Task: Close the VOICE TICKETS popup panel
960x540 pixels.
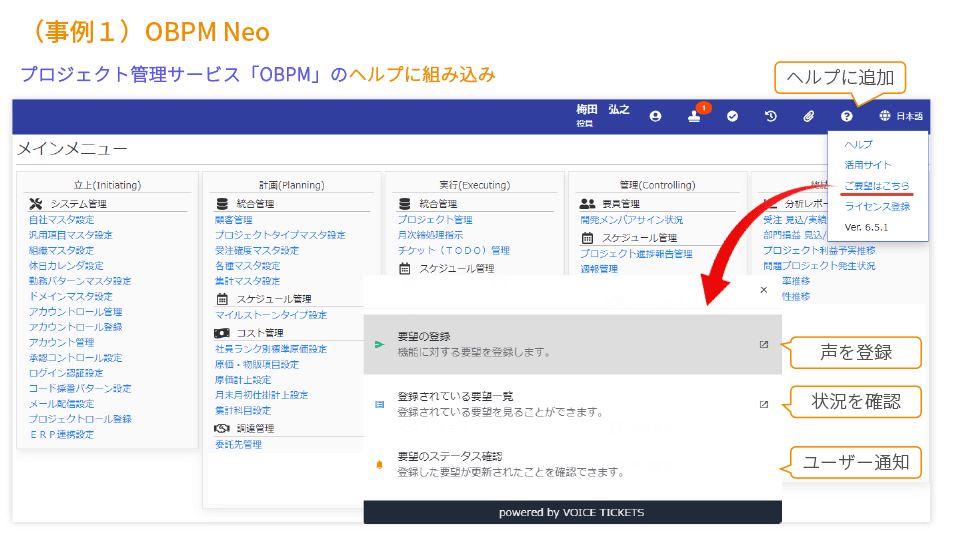Action: pos(764,290)
